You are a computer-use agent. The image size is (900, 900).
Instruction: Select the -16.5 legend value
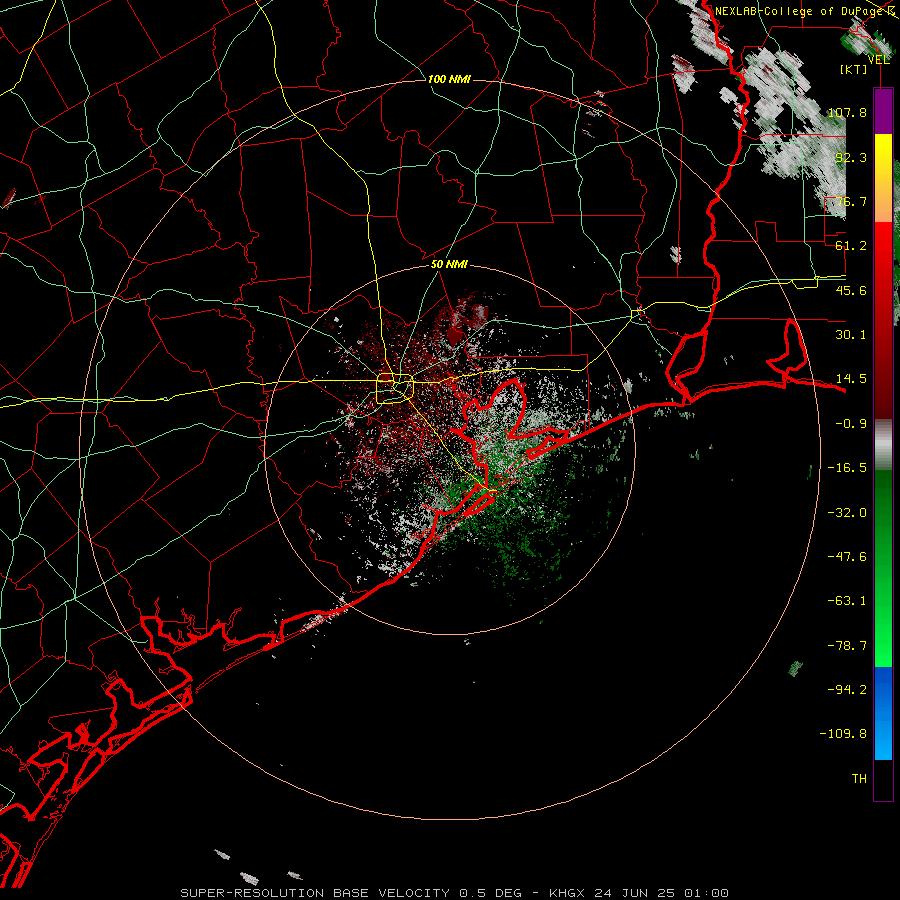[847, 468]
